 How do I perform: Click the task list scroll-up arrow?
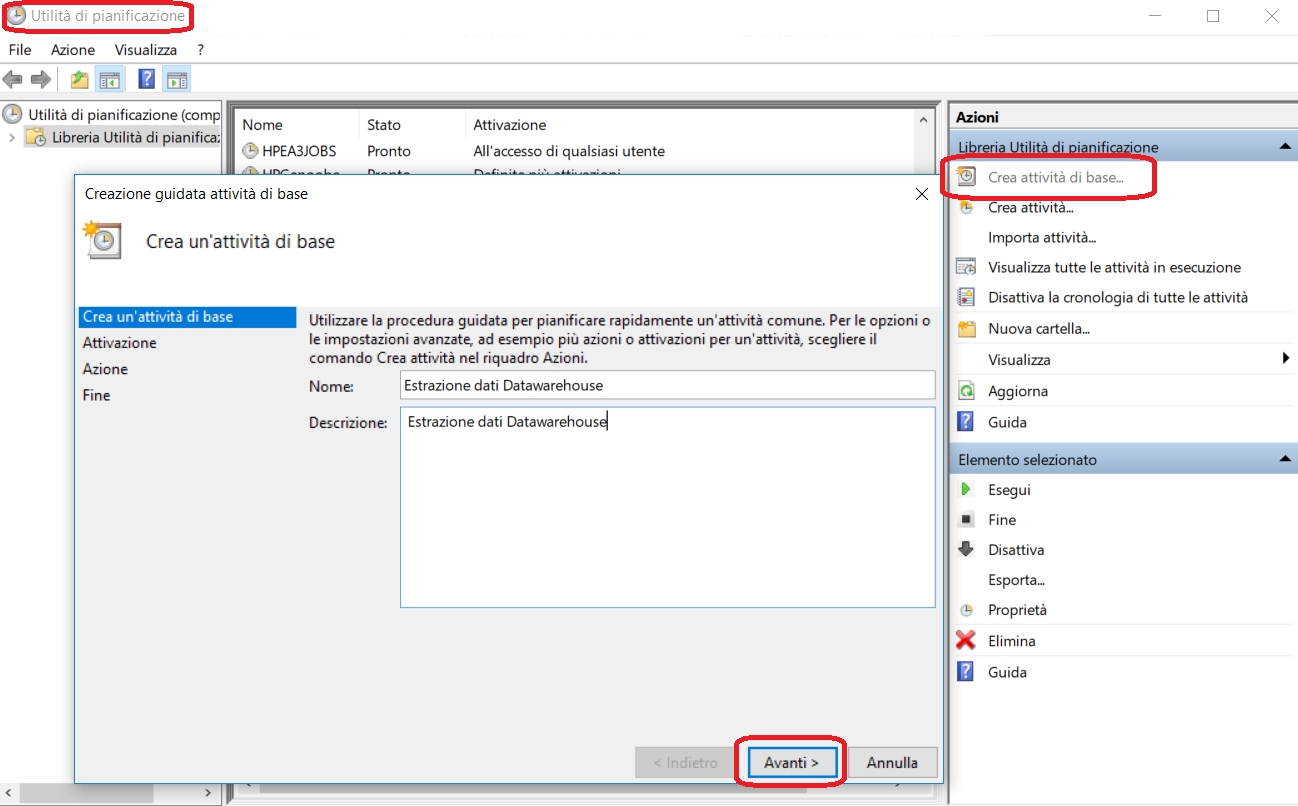pyautogui.click(x=924, y=120)
